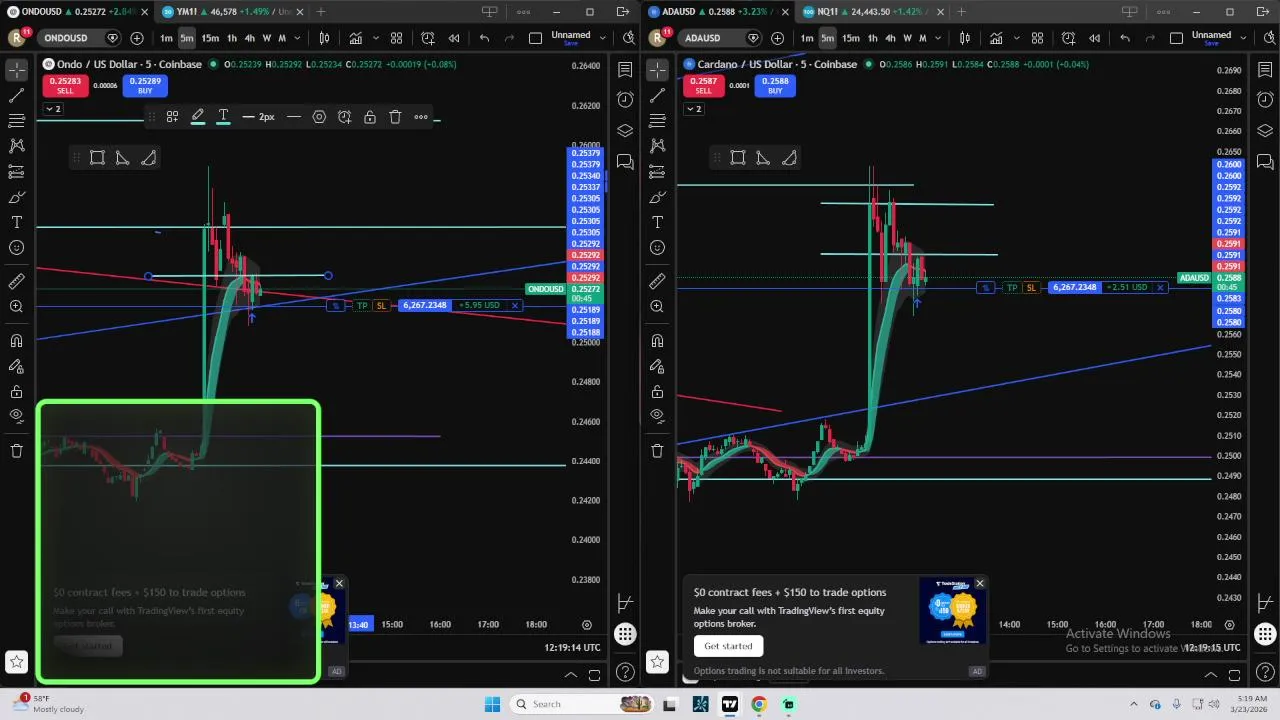
Task: Select zoom in tool in ONDOUSD window
Action: coord(17,307)
